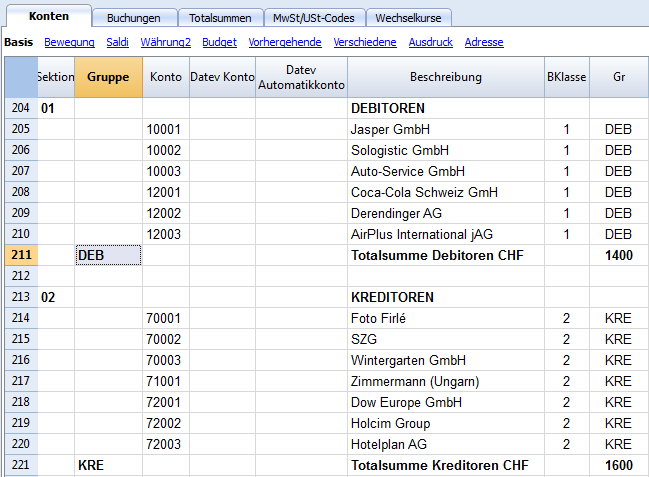Click account number 12002
The image size is (649, 477).
tap(166, 213)
